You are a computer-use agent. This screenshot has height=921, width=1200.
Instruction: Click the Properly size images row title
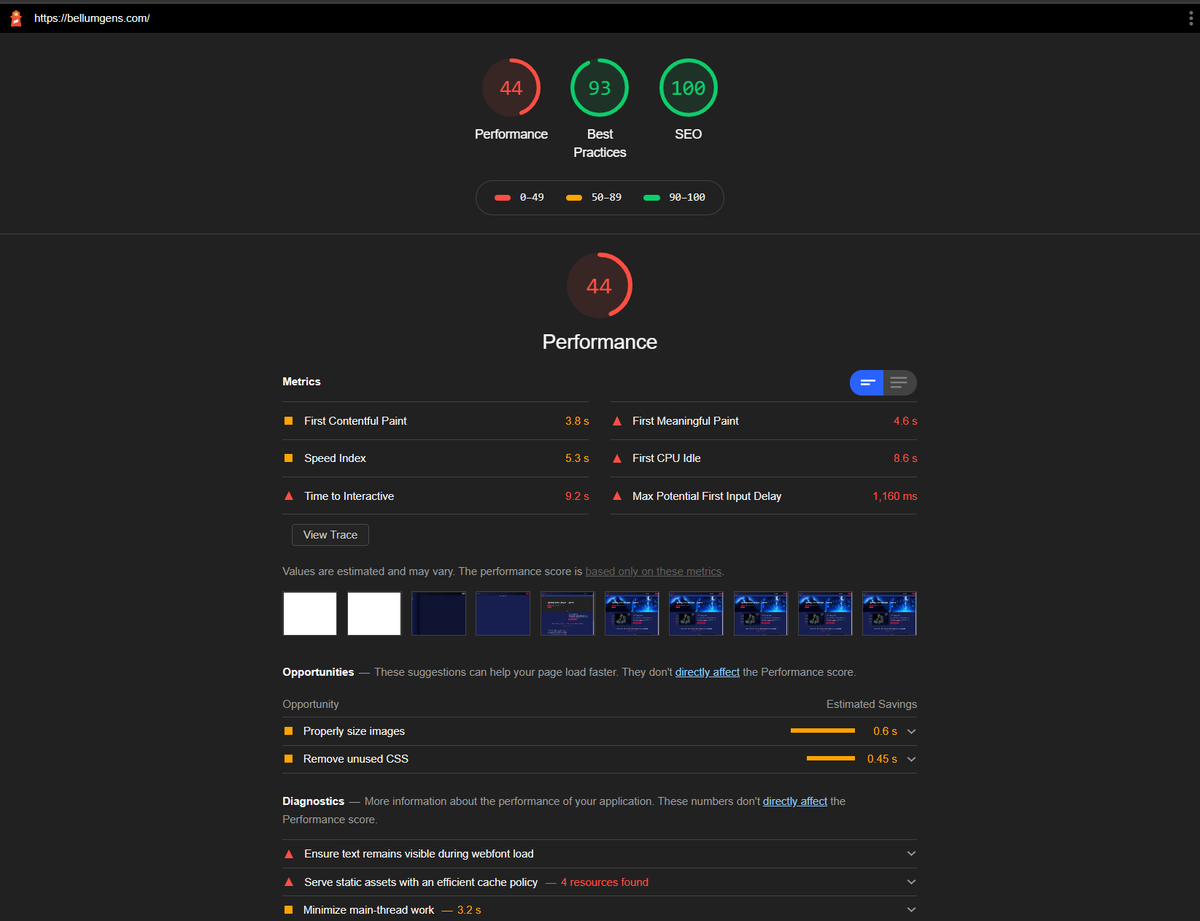tap(354, 732)
